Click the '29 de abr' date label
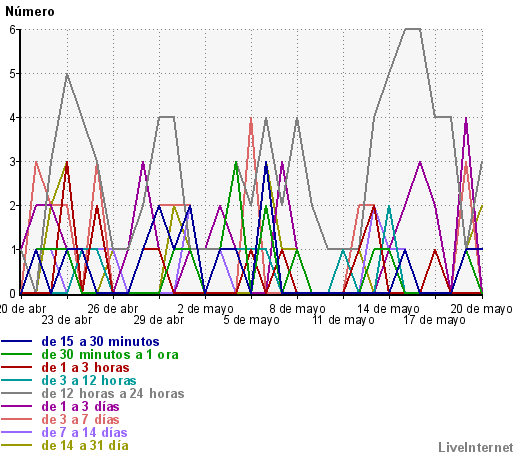Screen dimensions: 520x457 click(159, 320)
